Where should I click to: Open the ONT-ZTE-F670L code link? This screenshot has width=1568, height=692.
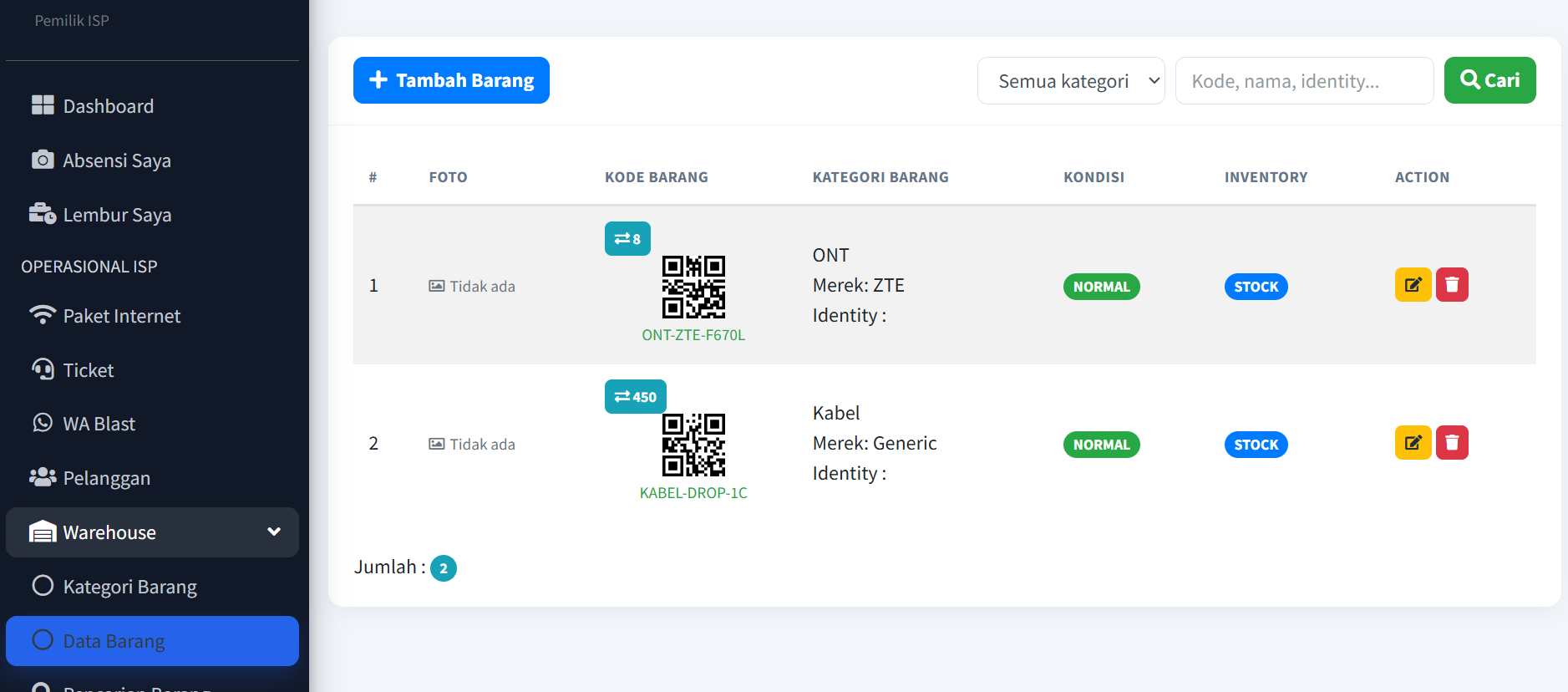coord(693,335)
